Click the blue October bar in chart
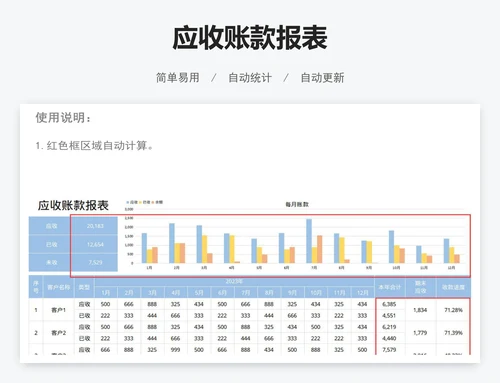 coord(391,247)
